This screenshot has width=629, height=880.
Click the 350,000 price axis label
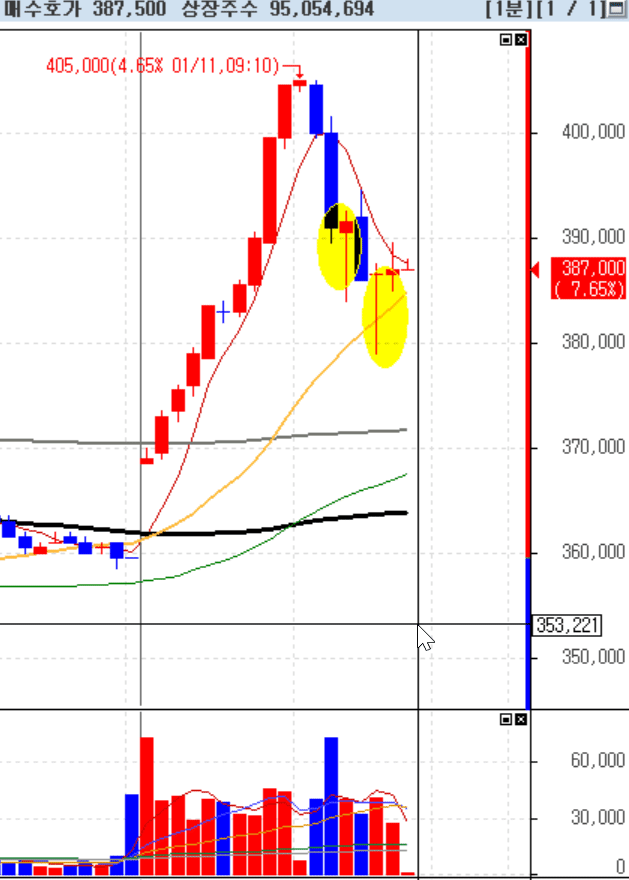click(593, 657)
